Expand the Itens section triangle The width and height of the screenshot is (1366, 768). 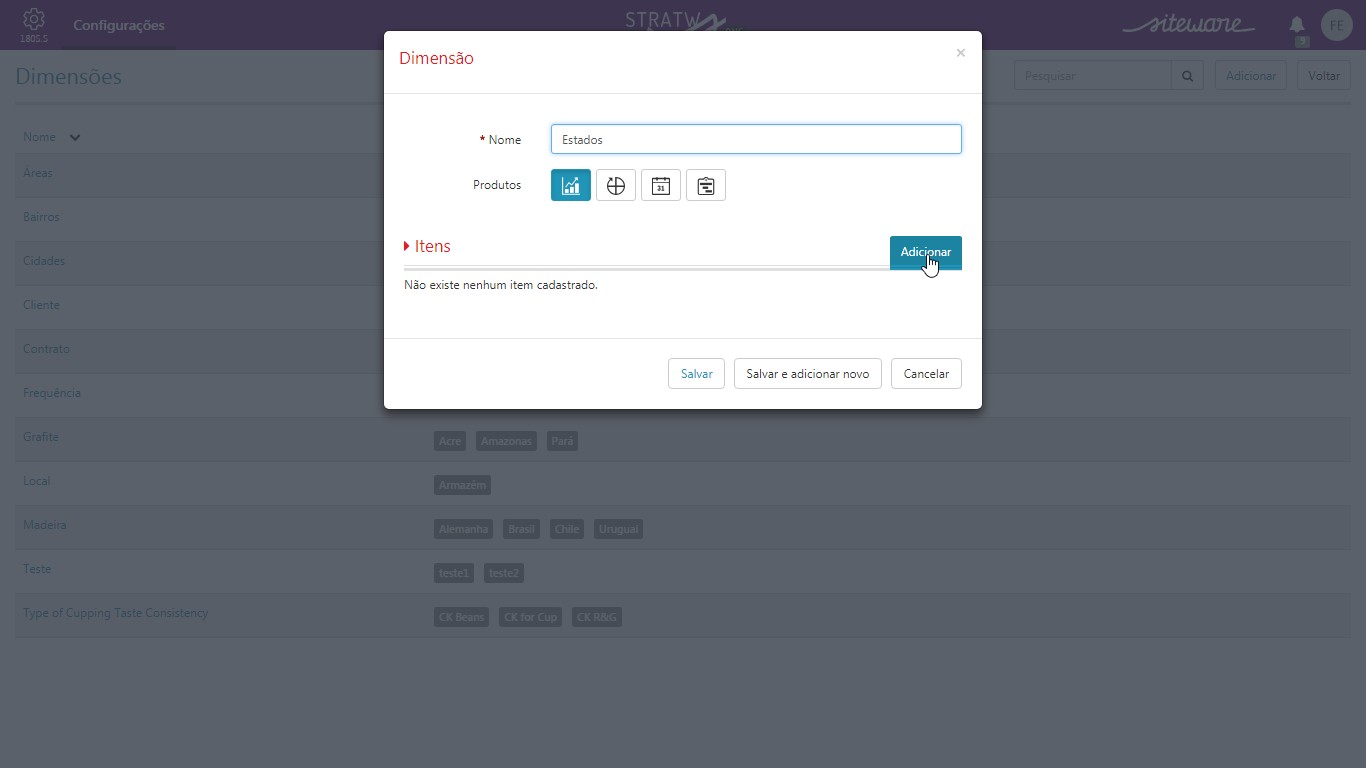coord(407,246)
